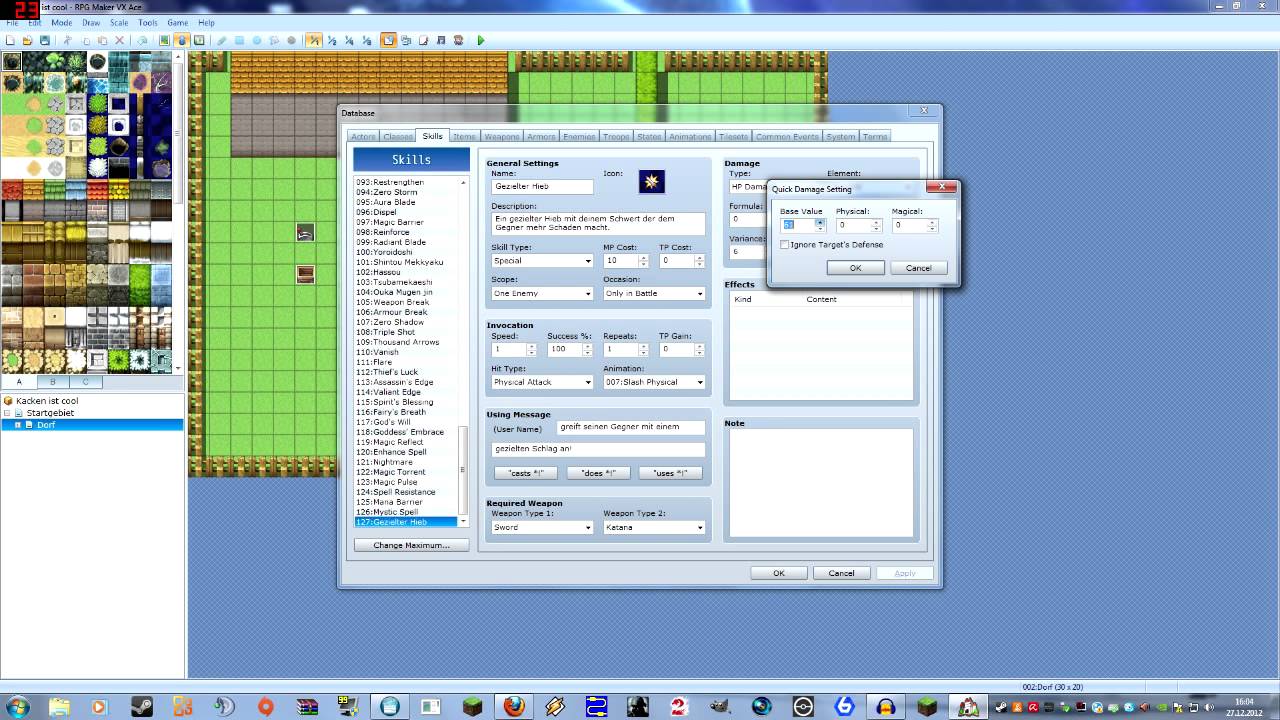
Task: Set map scale to 1/4
Action: pos(350,40)
